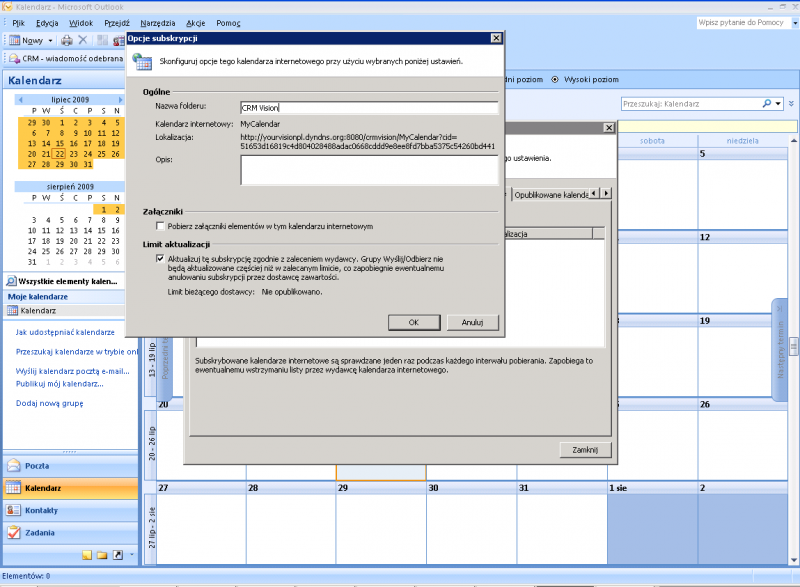Select the Print toolbar icon
The image size is (800, 587).
pyautogui.click(x=66, y=40)
